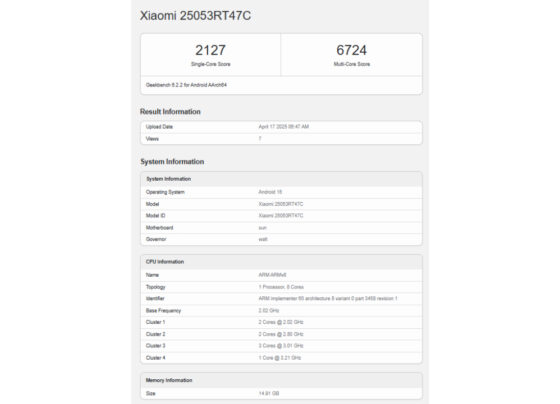Click the Cluster 2 label

155,334
